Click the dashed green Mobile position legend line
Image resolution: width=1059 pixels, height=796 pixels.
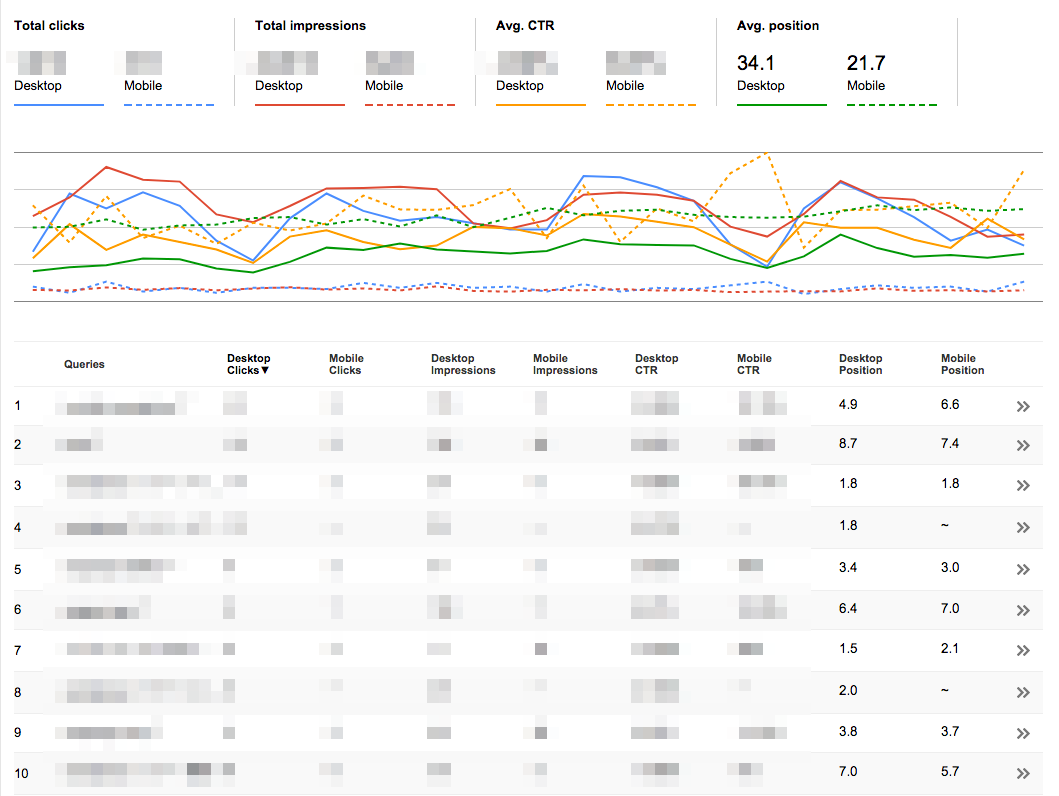coord(892,105)
